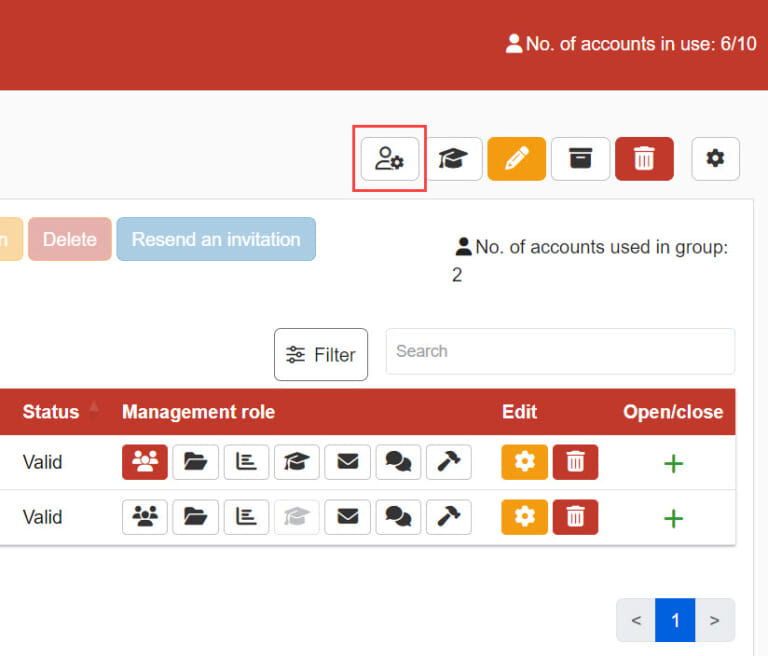
Task: Expand the first row with green plus
Action: tap(674, 463)
